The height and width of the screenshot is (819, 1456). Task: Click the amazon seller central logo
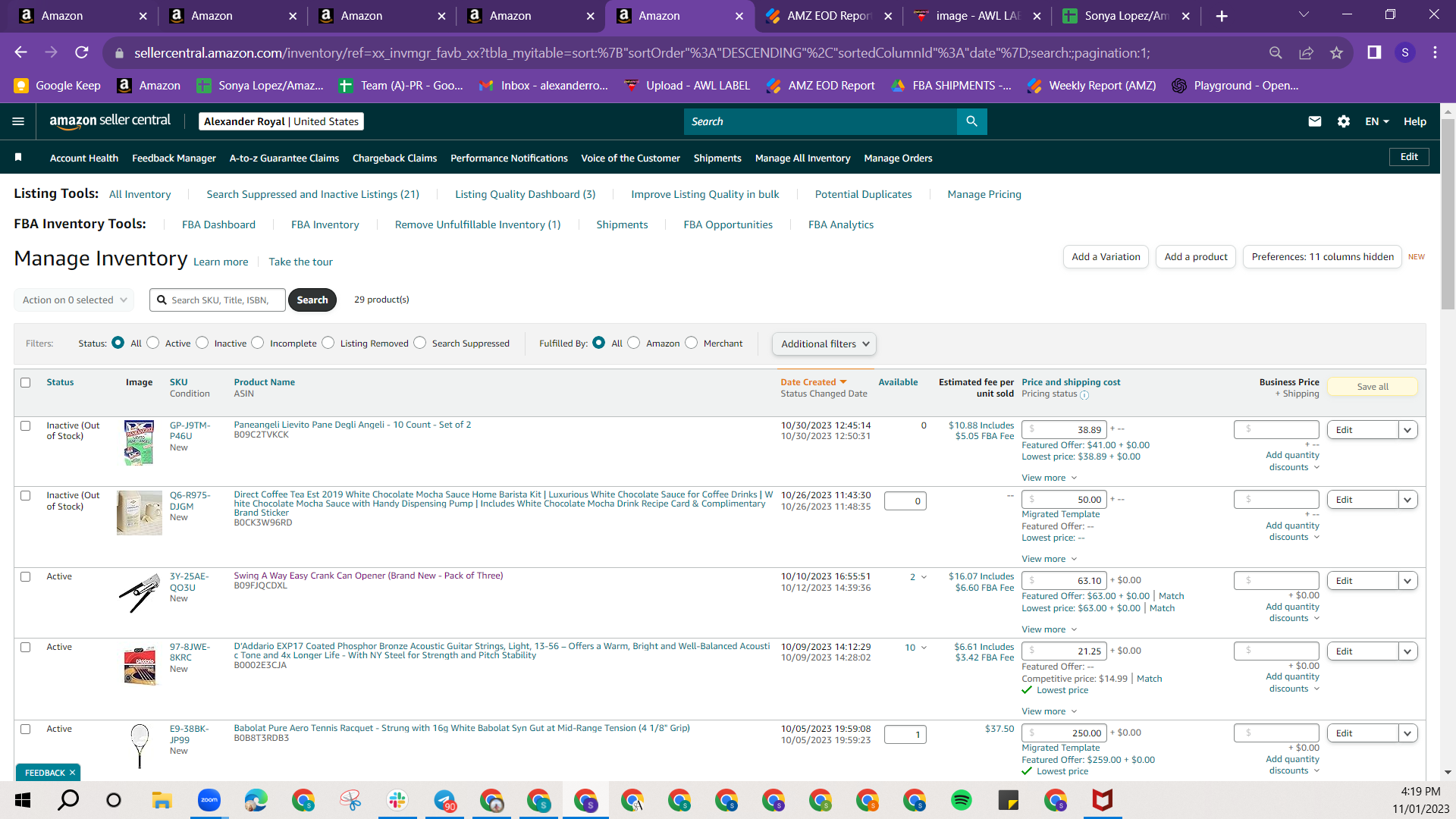pos(110,121)
